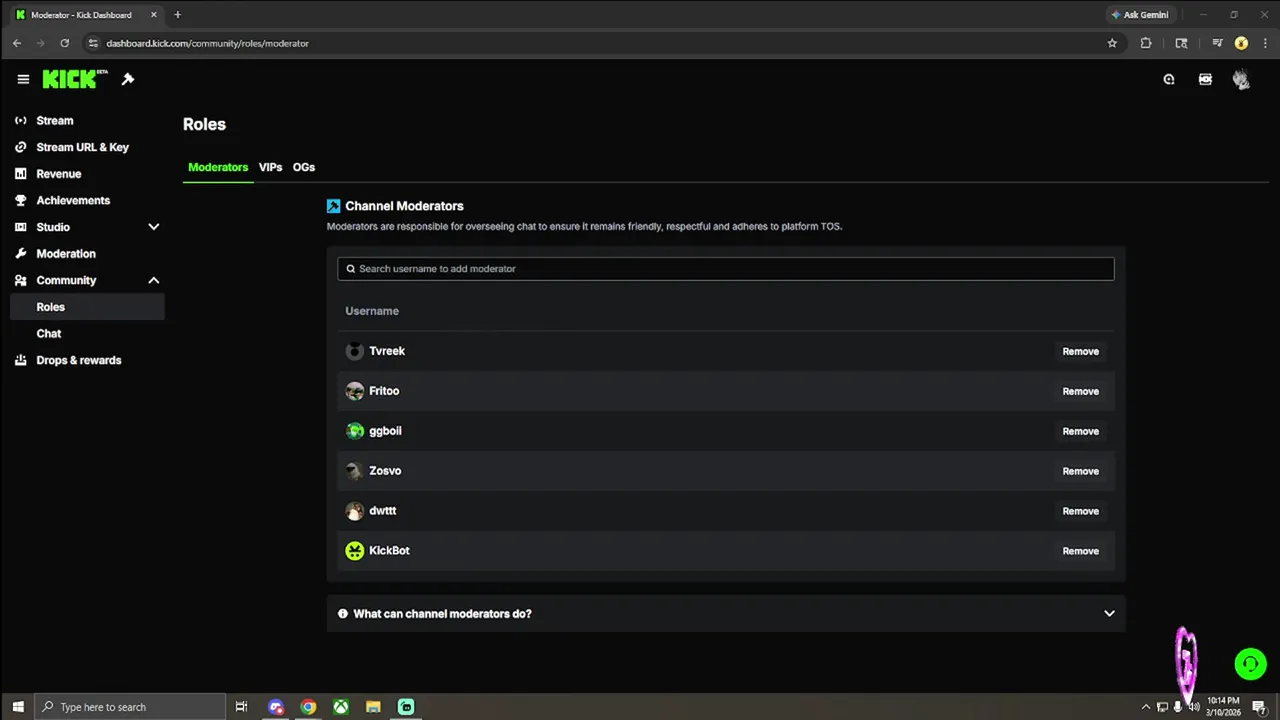Image resolution: width=1280 pixels, height=720 pixels.
Task: Open Chrome from the taskbar
Action: coord(309,707)
